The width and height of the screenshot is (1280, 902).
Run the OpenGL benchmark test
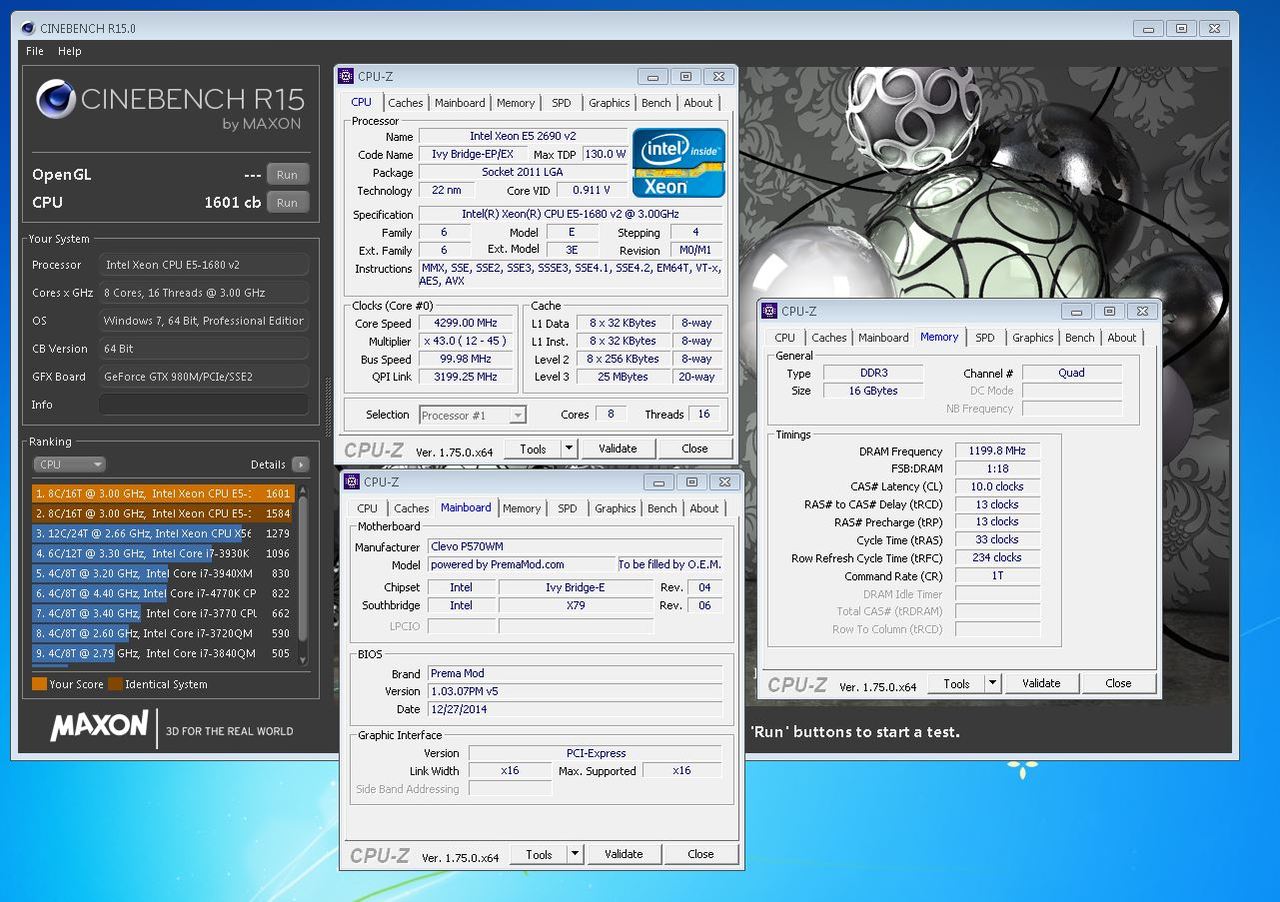click(287, 175)
